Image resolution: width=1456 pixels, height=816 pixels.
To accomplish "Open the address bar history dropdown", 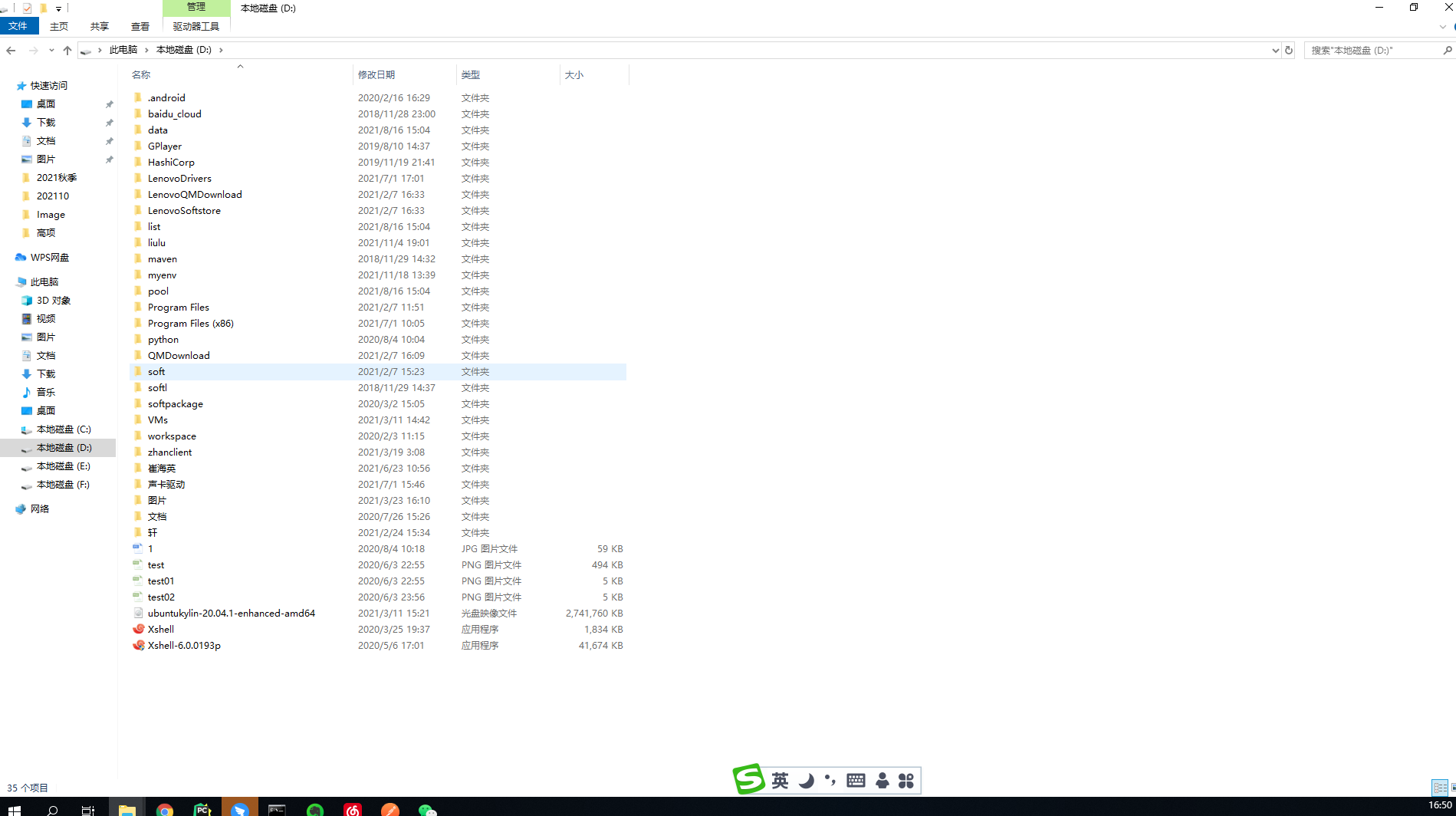I will 1275,50.
